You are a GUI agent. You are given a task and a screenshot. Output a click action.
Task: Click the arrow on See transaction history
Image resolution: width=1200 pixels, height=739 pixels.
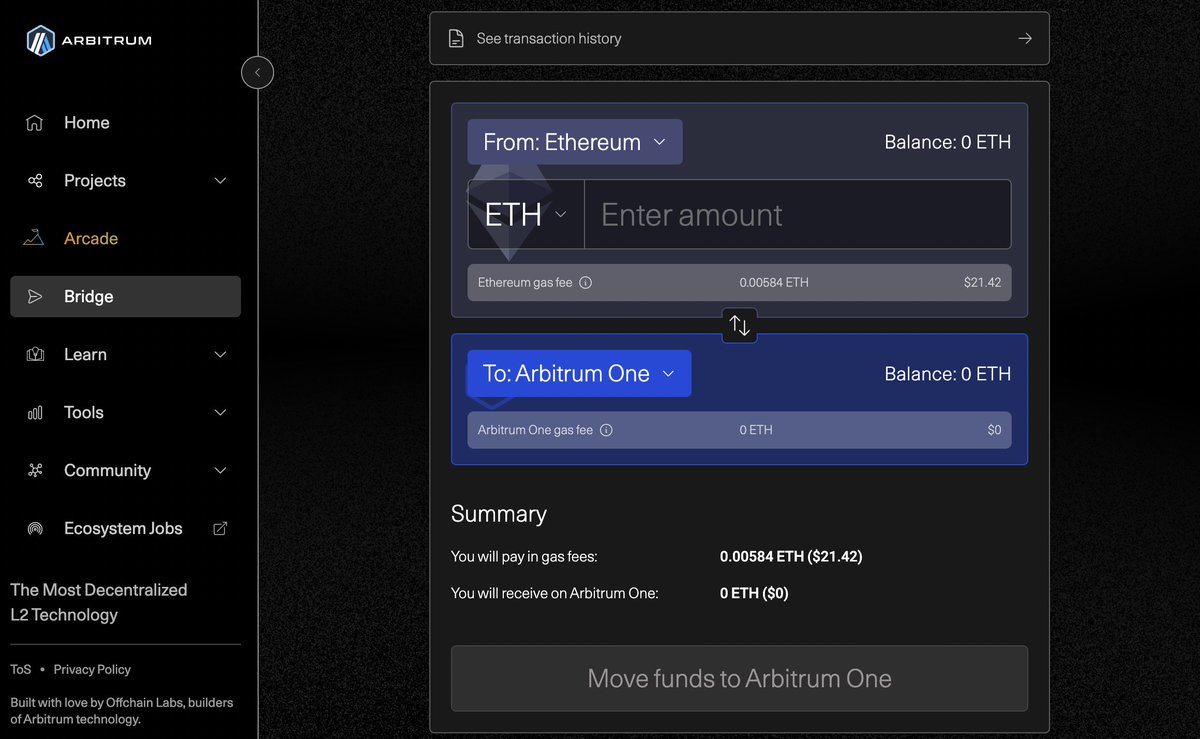[x=1024, y=37]
